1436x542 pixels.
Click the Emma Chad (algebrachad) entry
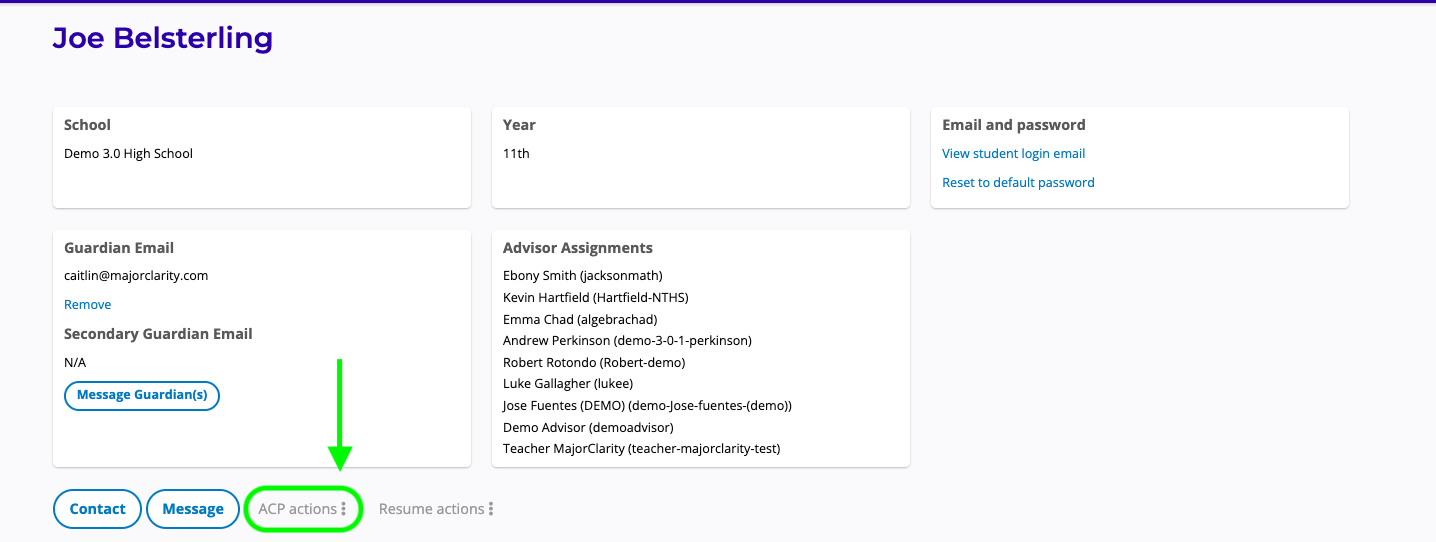pyautogui.click(x=579, y=319)
